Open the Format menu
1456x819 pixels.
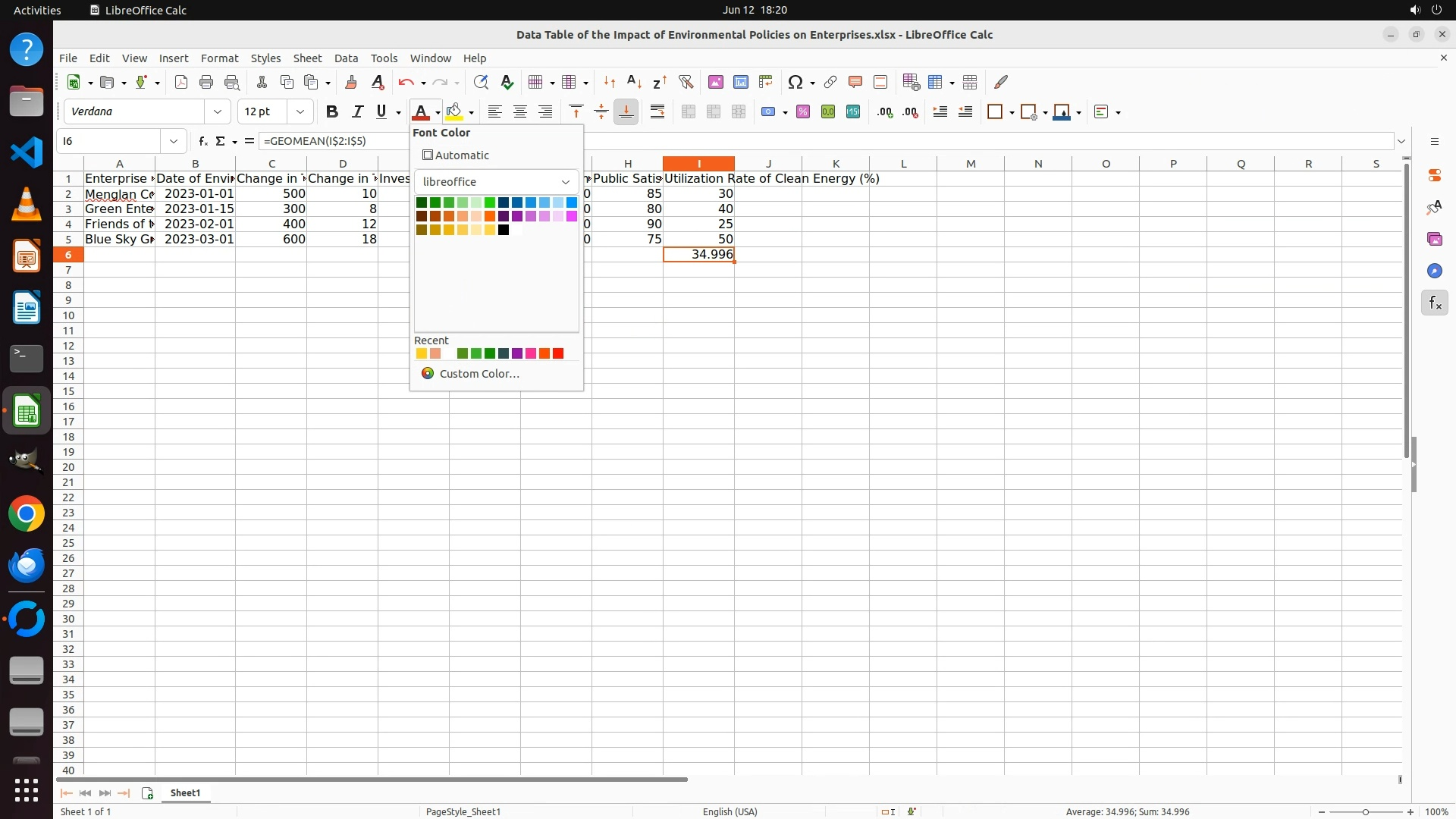coord(219,58)
